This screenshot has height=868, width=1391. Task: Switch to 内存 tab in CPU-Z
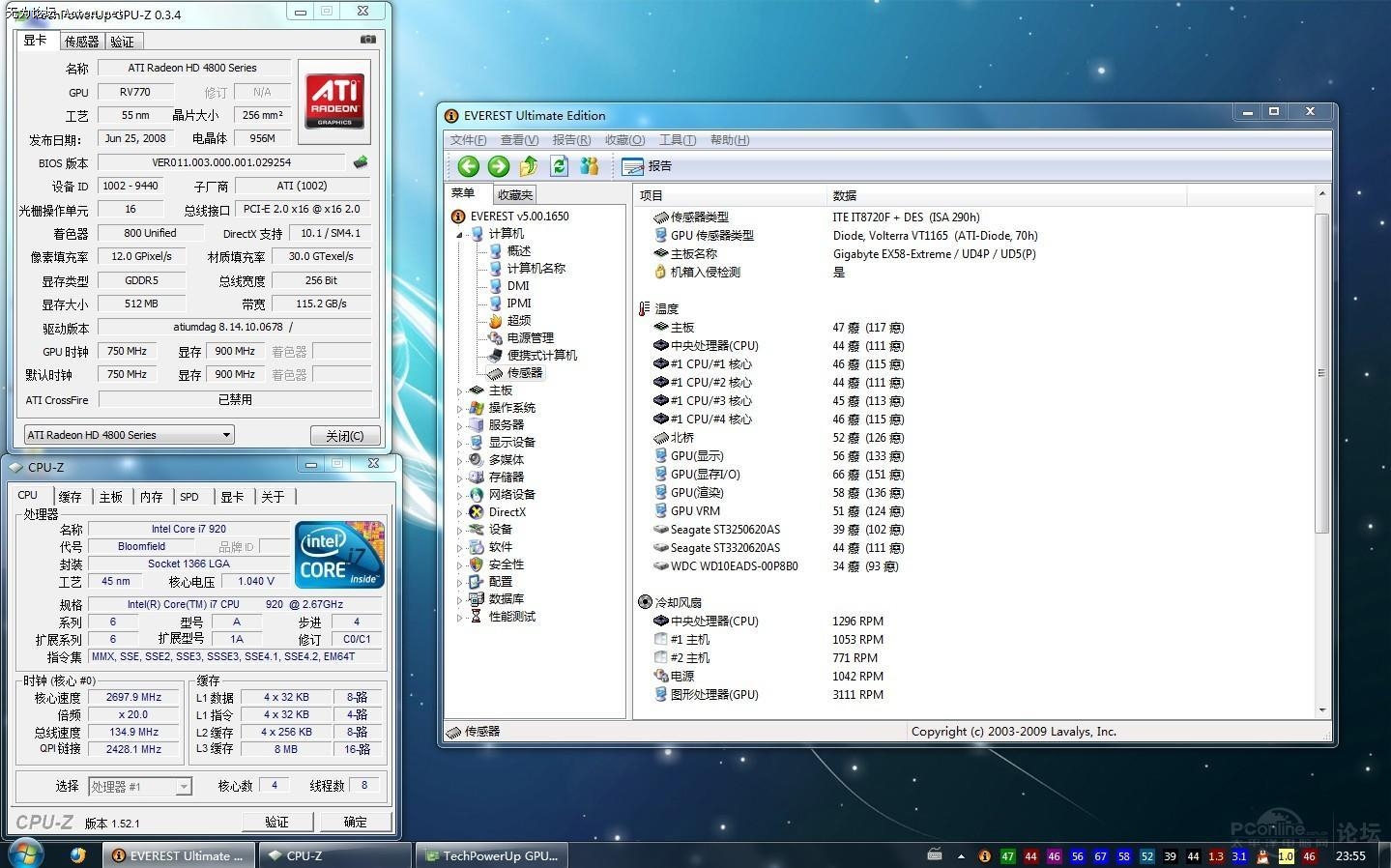152,497
